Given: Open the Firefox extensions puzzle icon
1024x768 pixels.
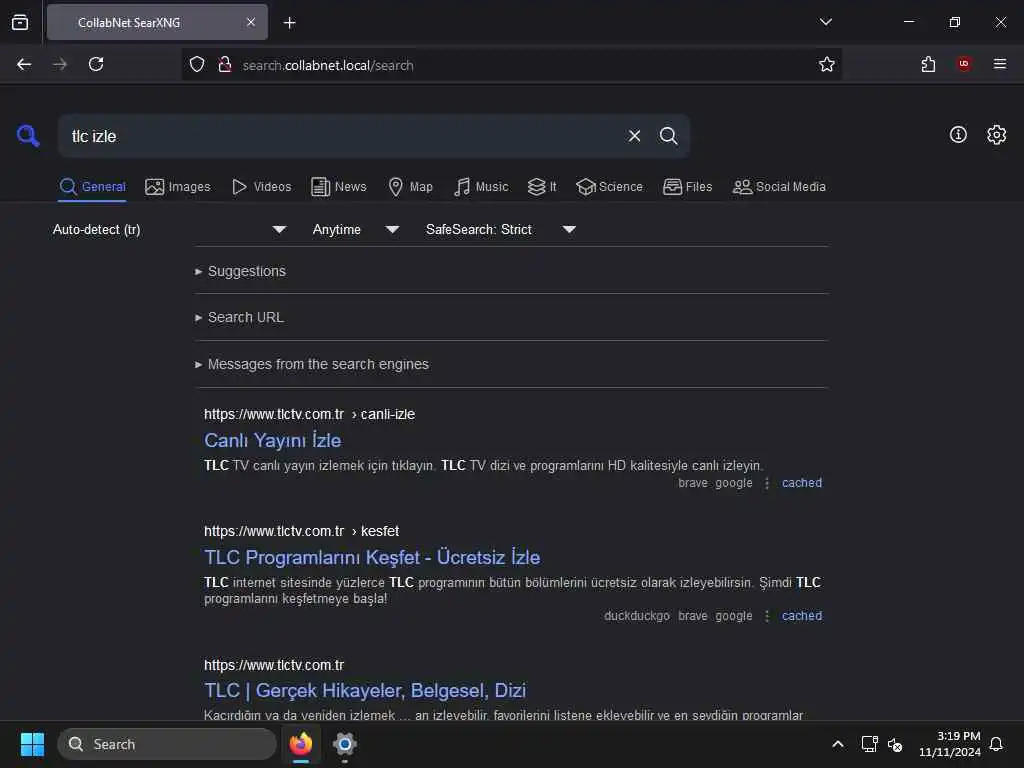Looking at the screenshot, I should (928, 64).
